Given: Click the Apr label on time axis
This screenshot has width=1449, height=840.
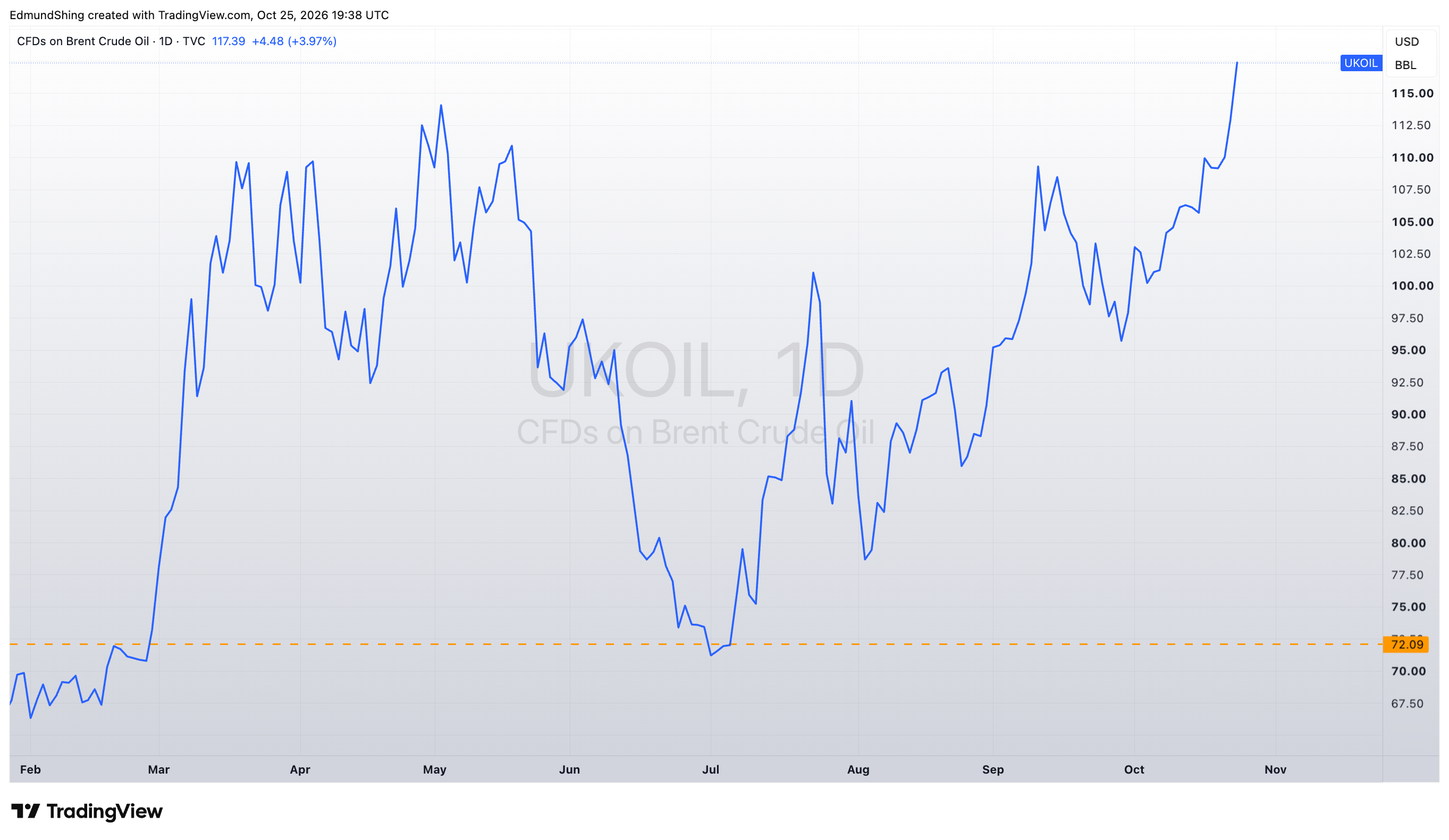Looking at the screenshot, I should [300, 769].
